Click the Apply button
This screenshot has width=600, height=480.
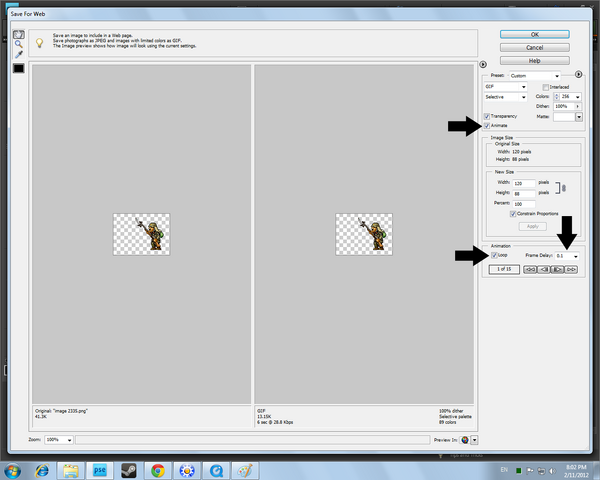coord(533,226)
